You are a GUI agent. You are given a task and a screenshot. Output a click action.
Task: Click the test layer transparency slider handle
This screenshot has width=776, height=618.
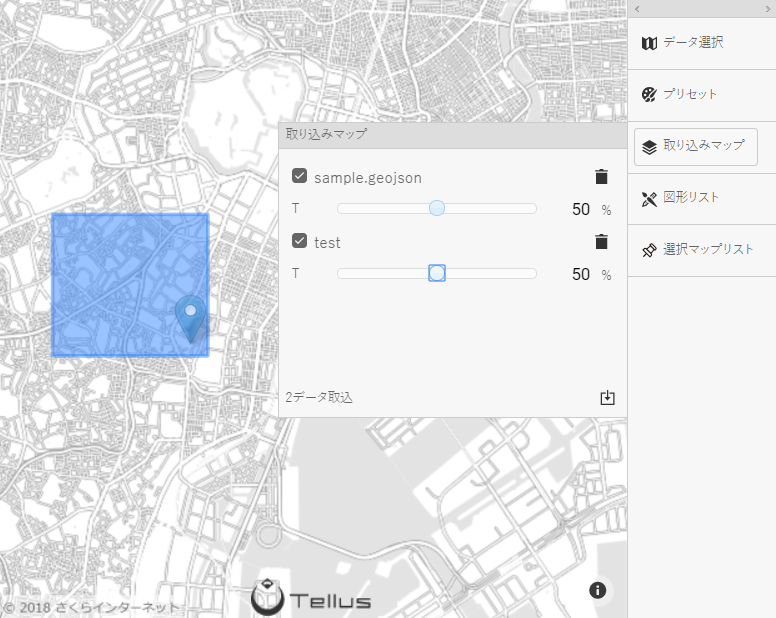pos(436,273)
